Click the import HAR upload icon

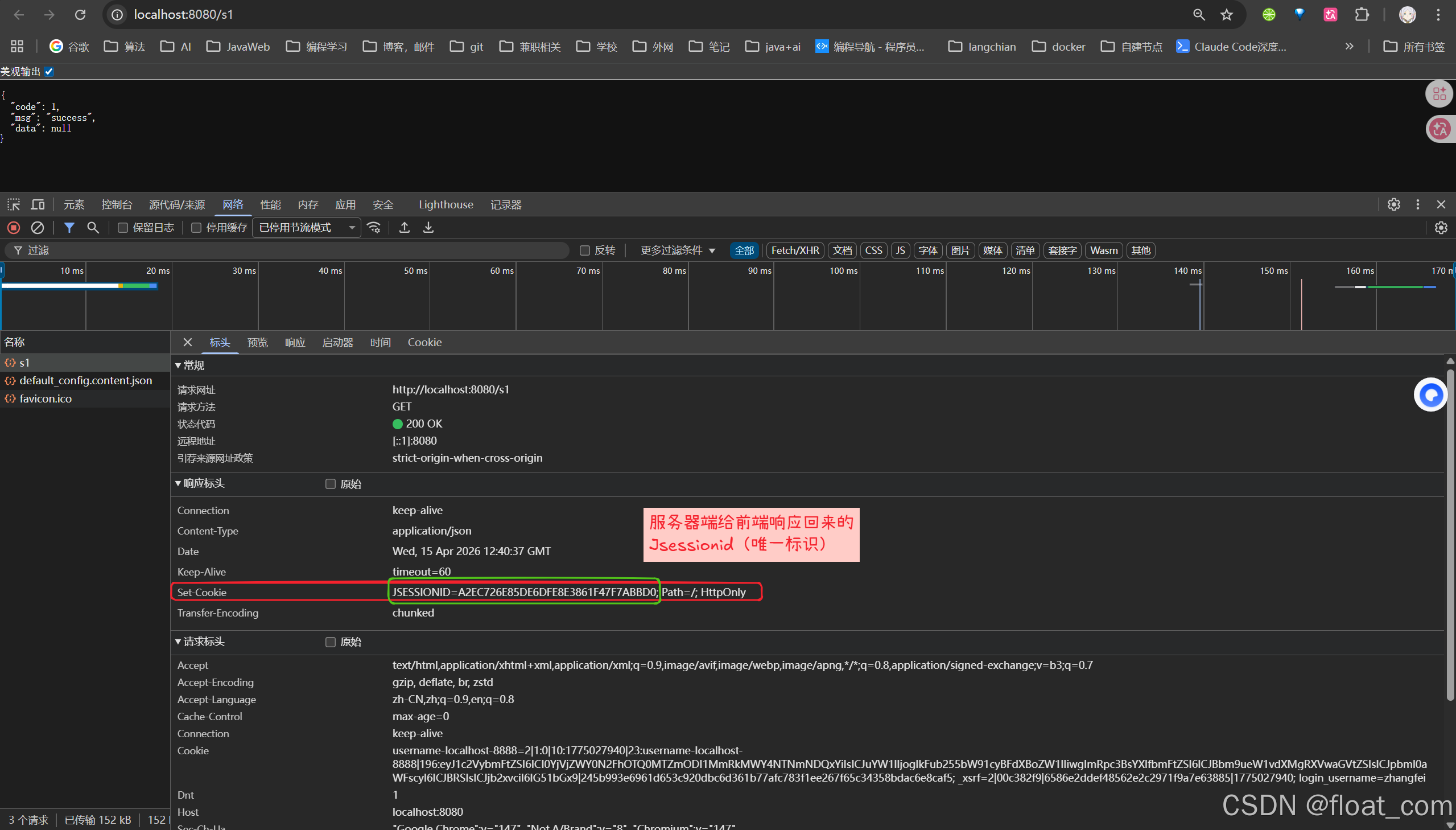pyautogui.click(x=405, y=228)
